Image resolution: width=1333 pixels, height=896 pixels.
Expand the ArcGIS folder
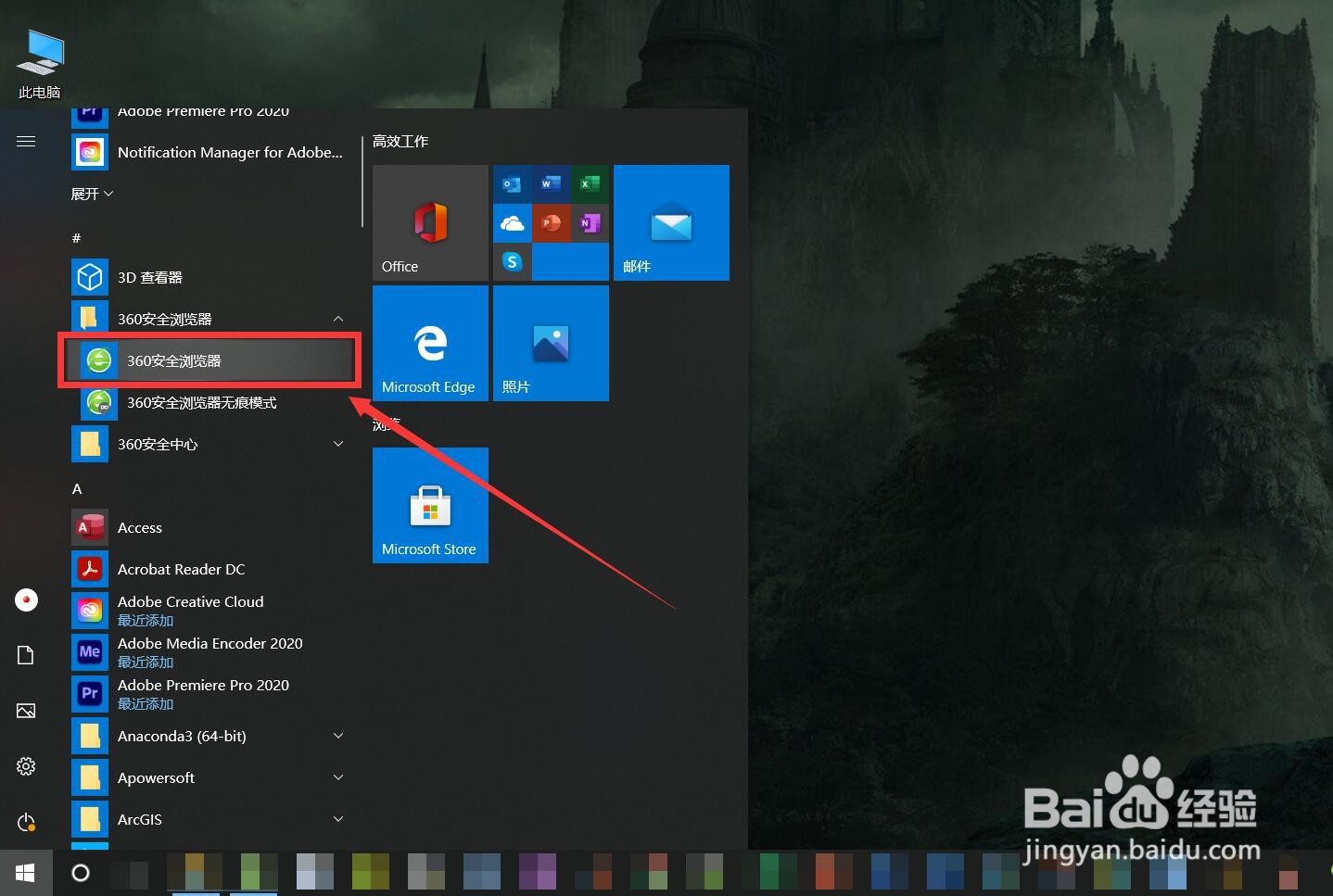pos(338,819)
